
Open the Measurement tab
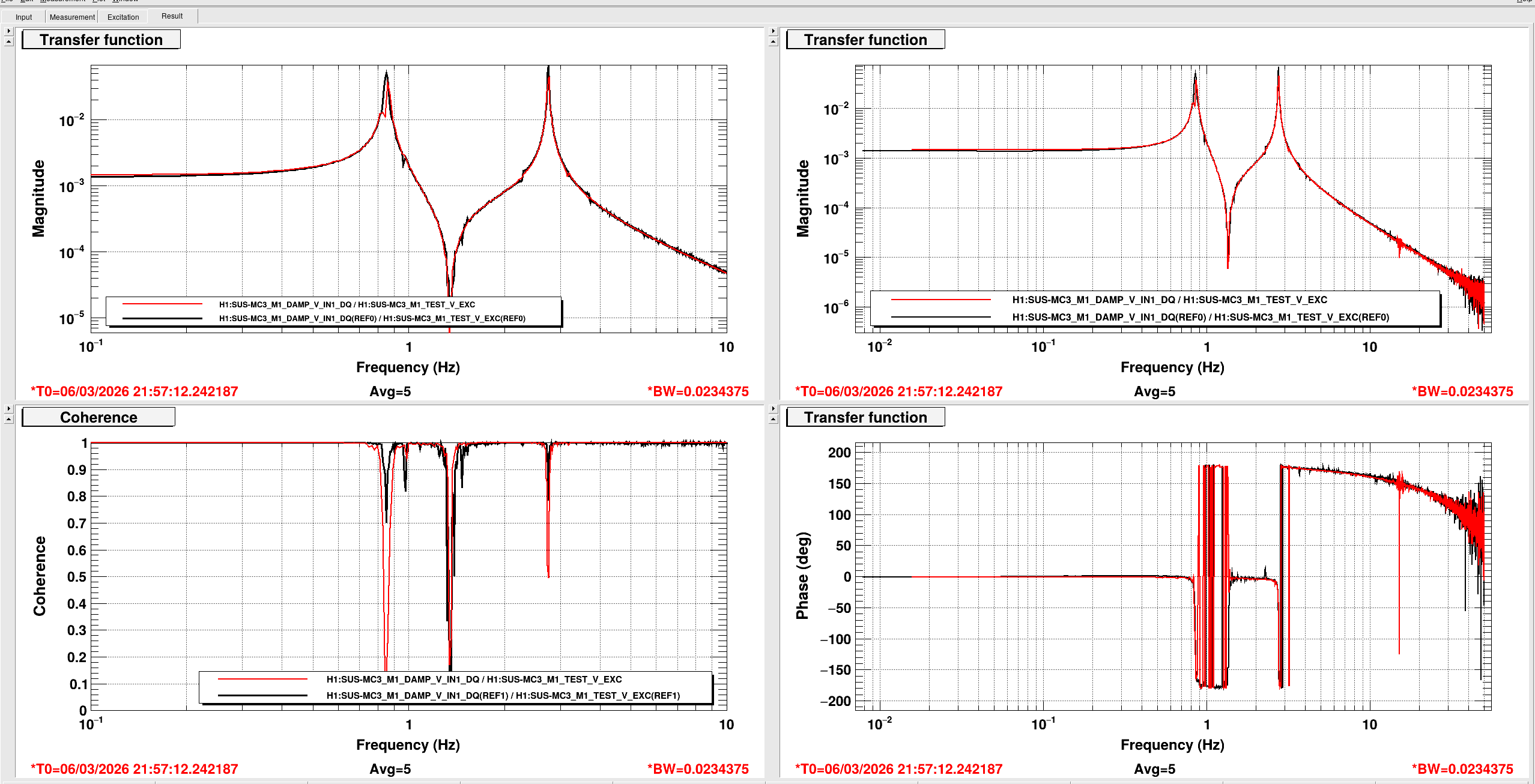pyautogui.click(x=71, y=17)
